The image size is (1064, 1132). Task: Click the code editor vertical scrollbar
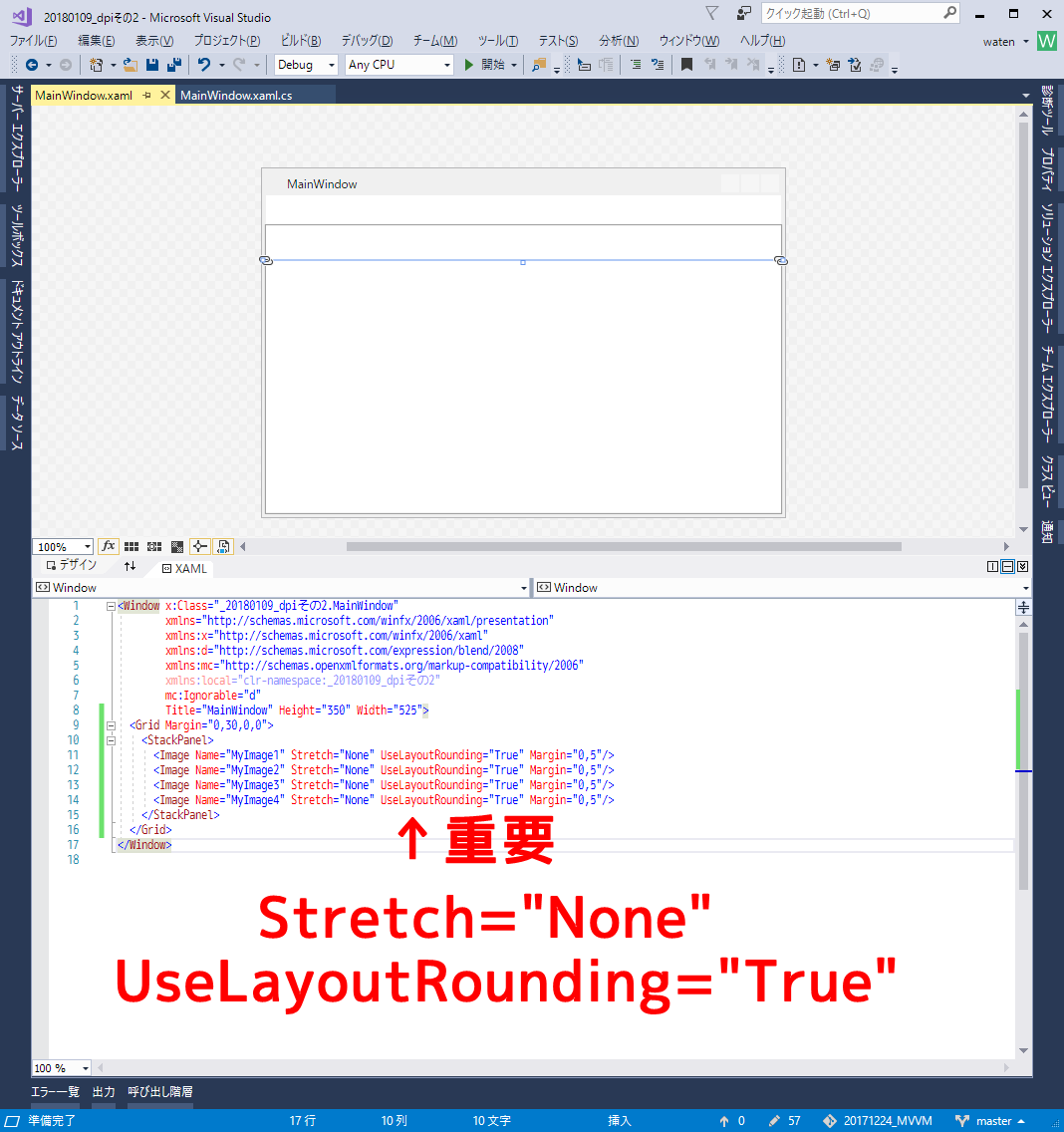point(1023,837)
